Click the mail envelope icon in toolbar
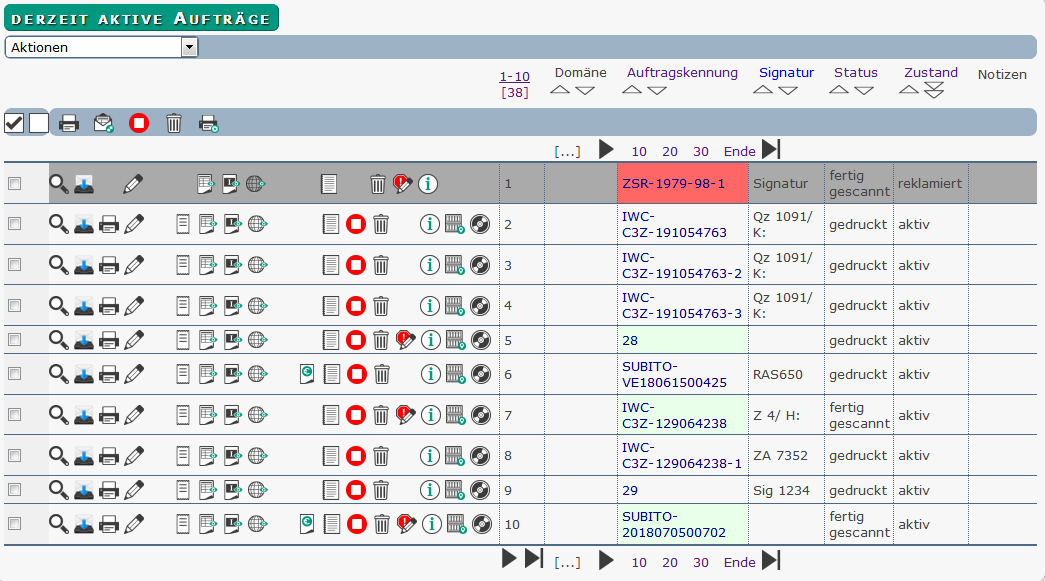Image resolution: width=1045 pixels, height=581 pixels. [103, 123]
